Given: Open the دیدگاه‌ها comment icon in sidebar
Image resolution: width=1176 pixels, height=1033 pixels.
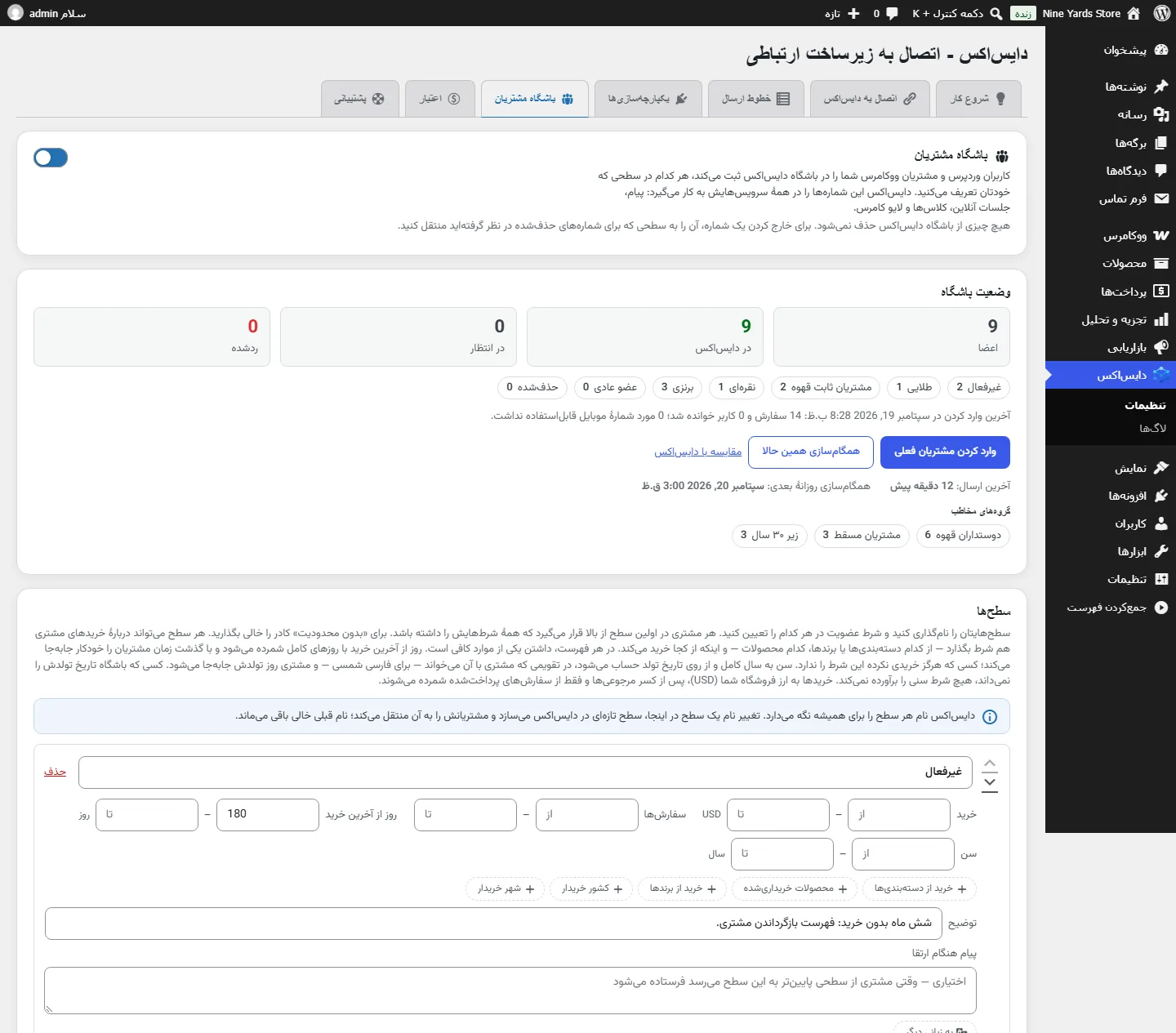Looking at the screenshot, I should coord(1161,170).
